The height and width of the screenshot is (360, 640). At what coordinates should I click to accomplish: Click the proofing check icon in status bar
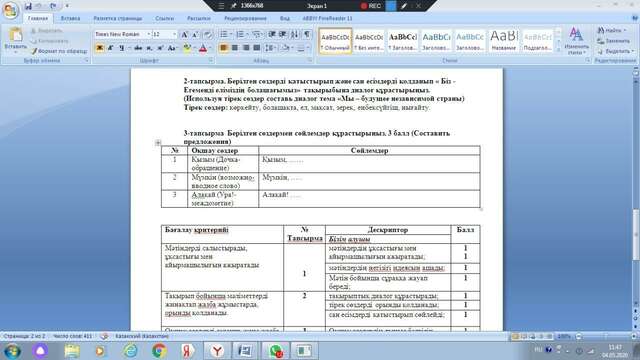click(x=104, y=336)
